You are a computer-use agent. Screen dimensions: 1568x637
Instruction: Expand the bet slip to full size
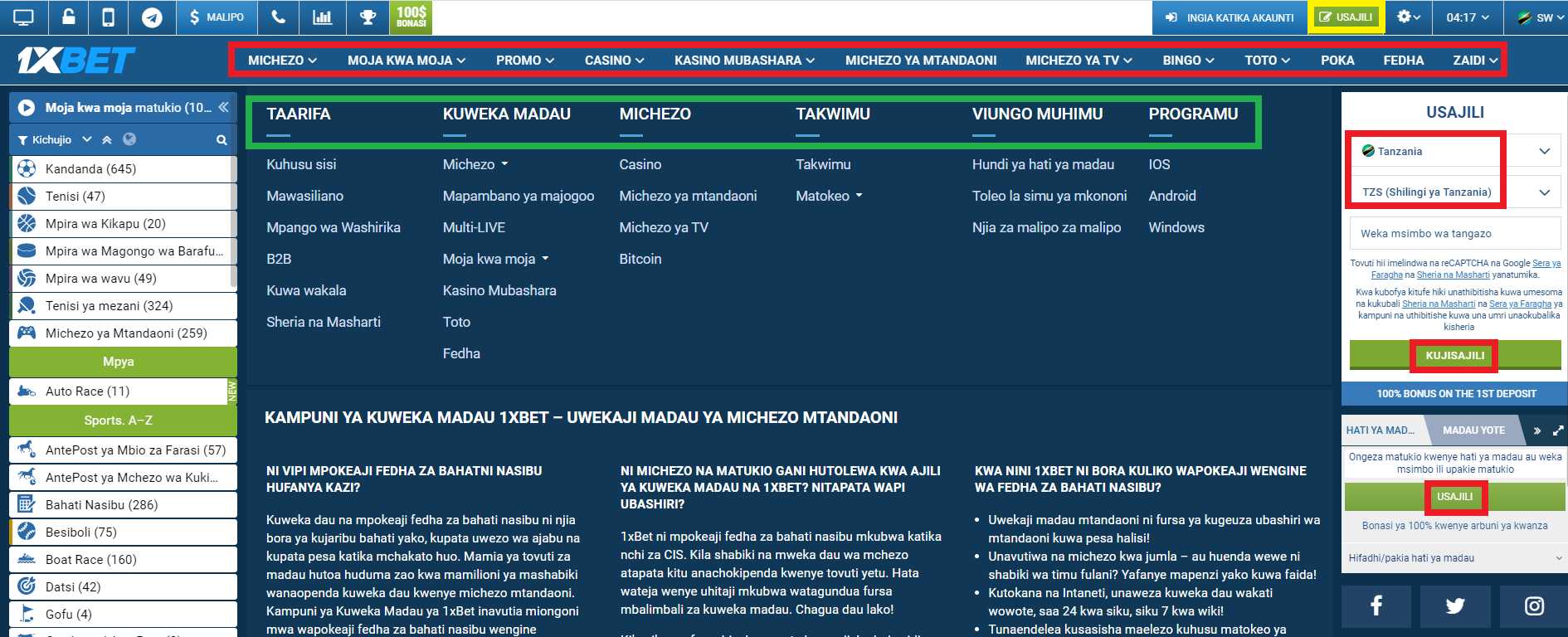1558,430
